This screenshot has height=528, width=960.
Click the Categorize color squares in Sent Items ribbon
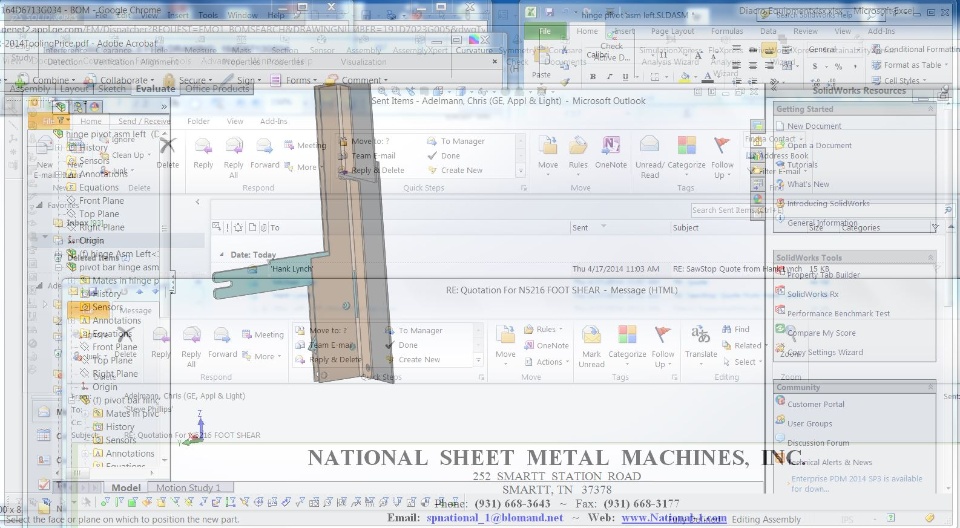686,146
